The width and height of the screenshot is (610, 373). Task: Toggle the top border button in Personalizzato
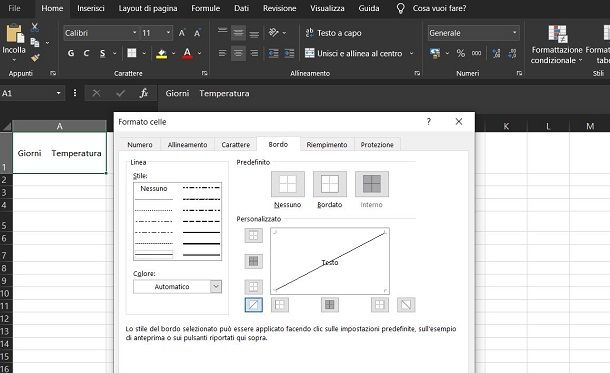(254, 235)
